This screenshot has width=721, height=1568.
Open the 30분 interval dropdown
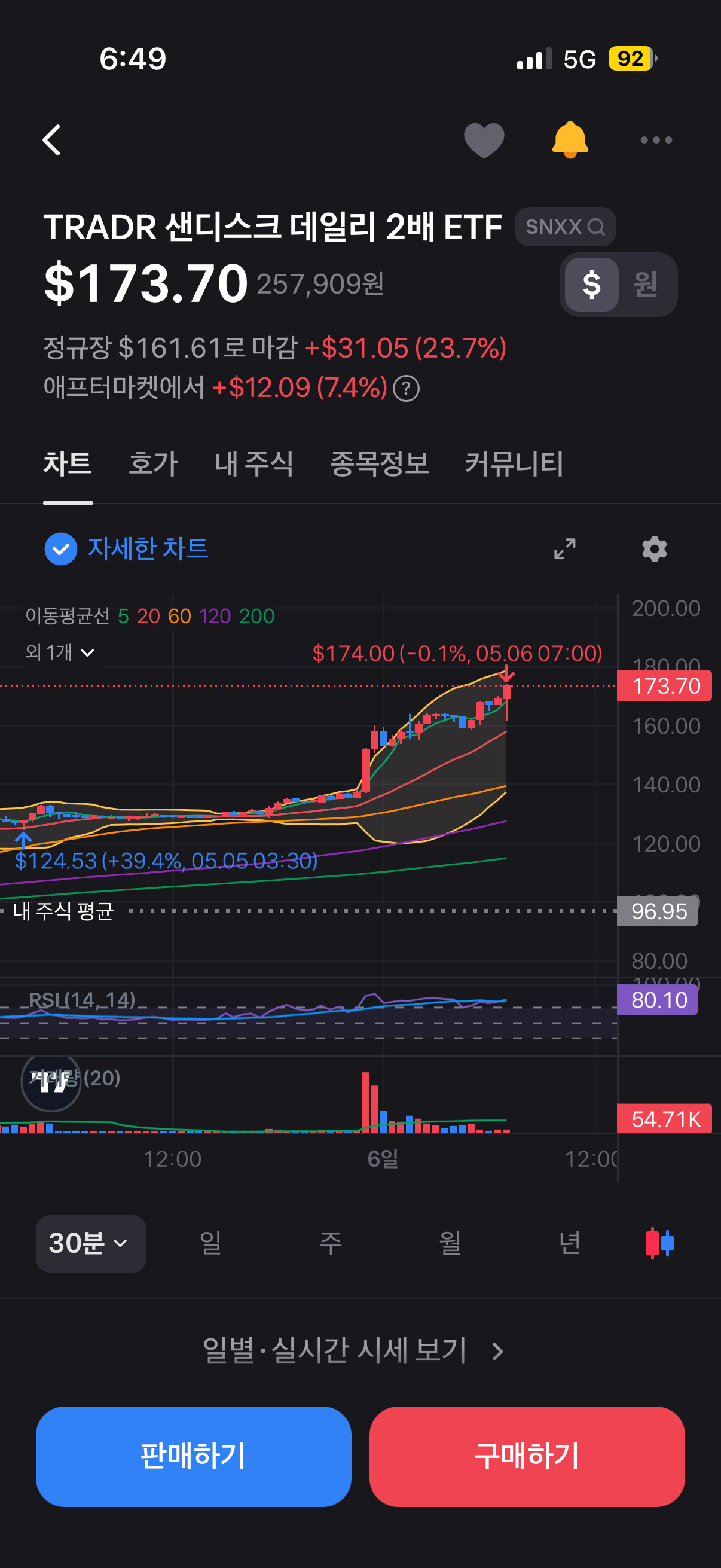tap(91, 1243)
